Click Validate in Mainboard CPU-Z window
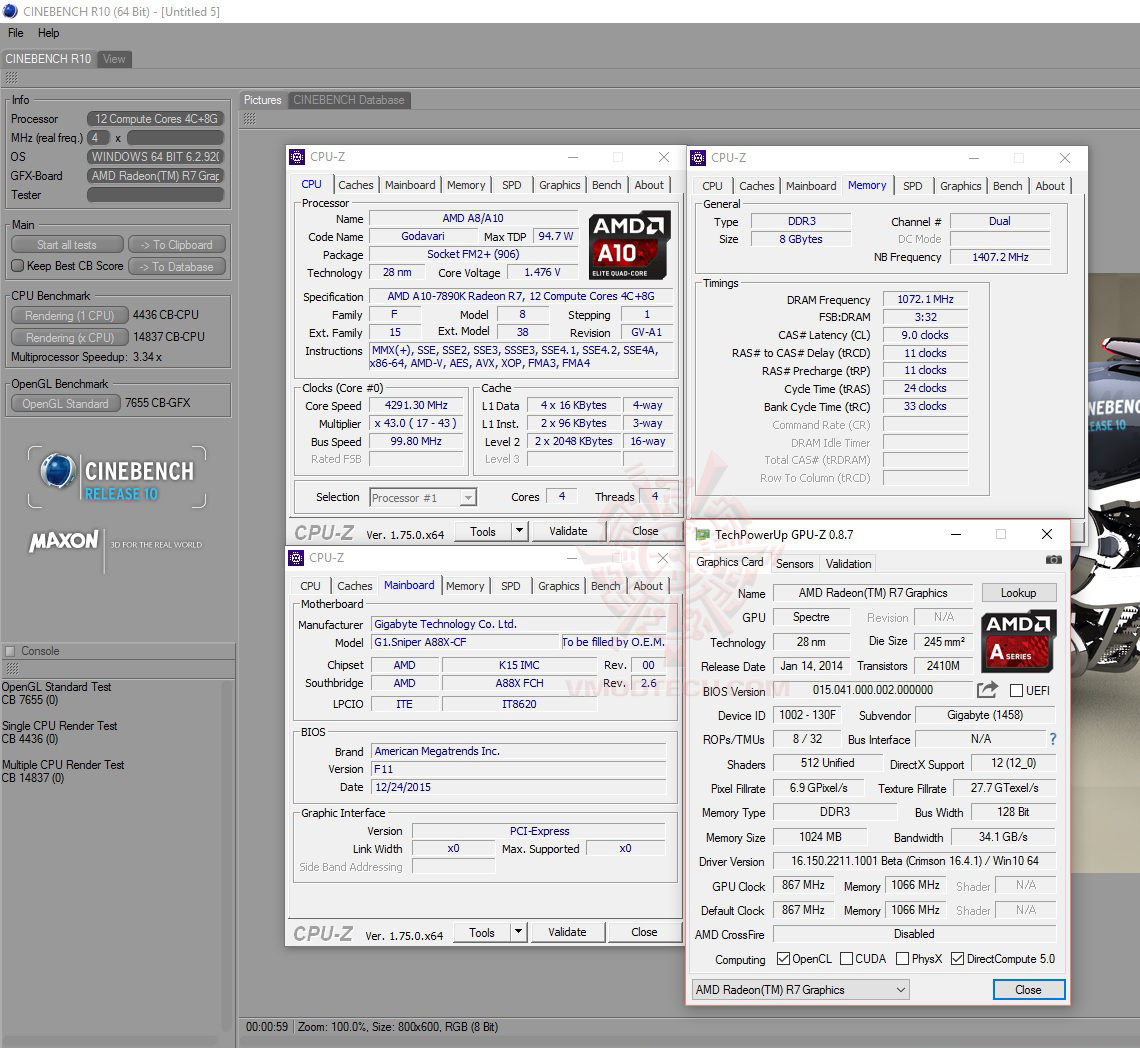Viewport: 1140px width, 1048px height. tap(568, 932)
